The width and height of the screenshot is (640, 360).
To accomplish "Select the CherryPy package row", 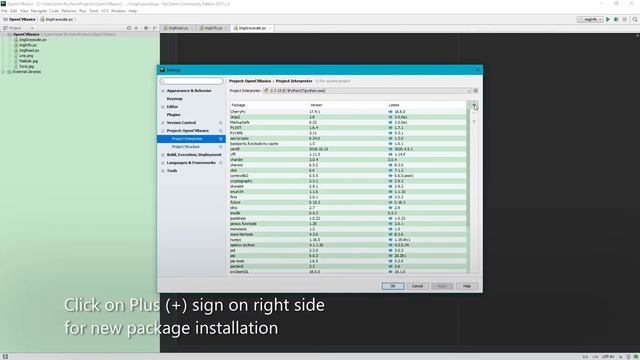I will 347,111.
